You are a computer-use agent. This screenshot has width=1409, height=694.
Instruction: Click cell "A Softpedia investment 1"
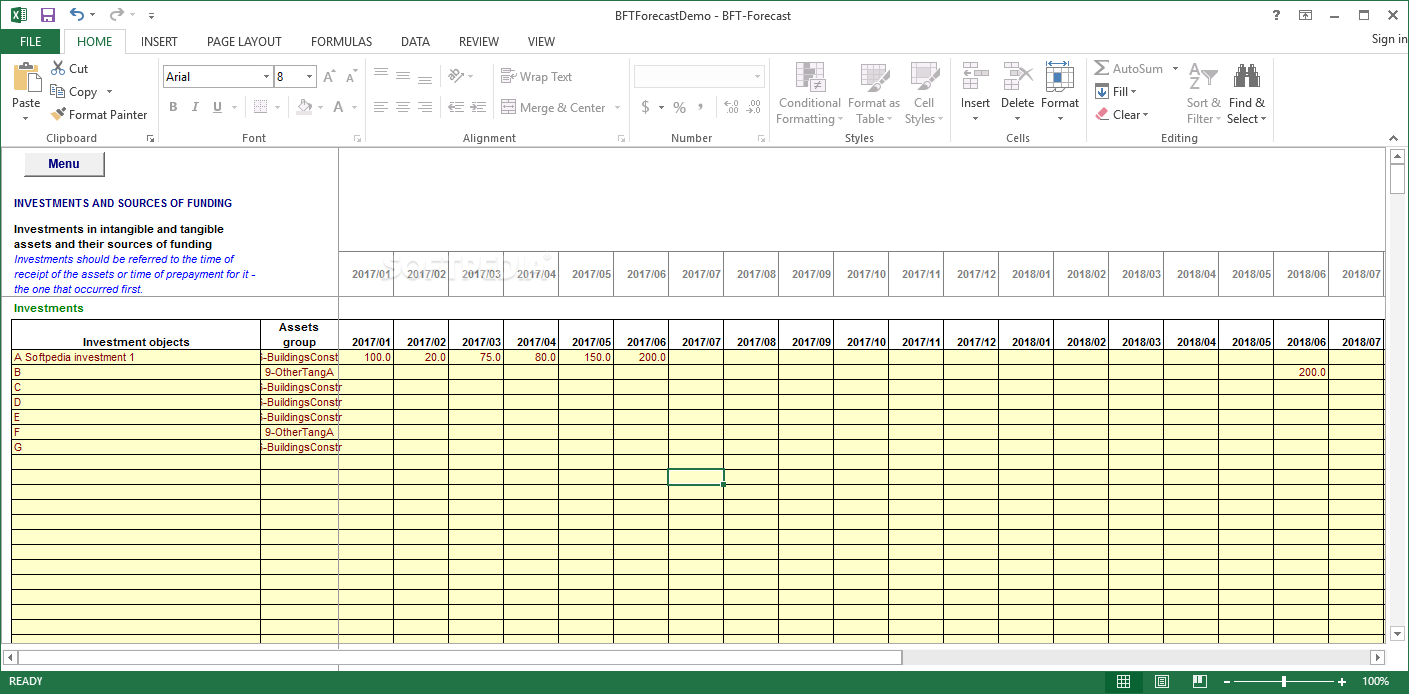[x=136, y=357]
